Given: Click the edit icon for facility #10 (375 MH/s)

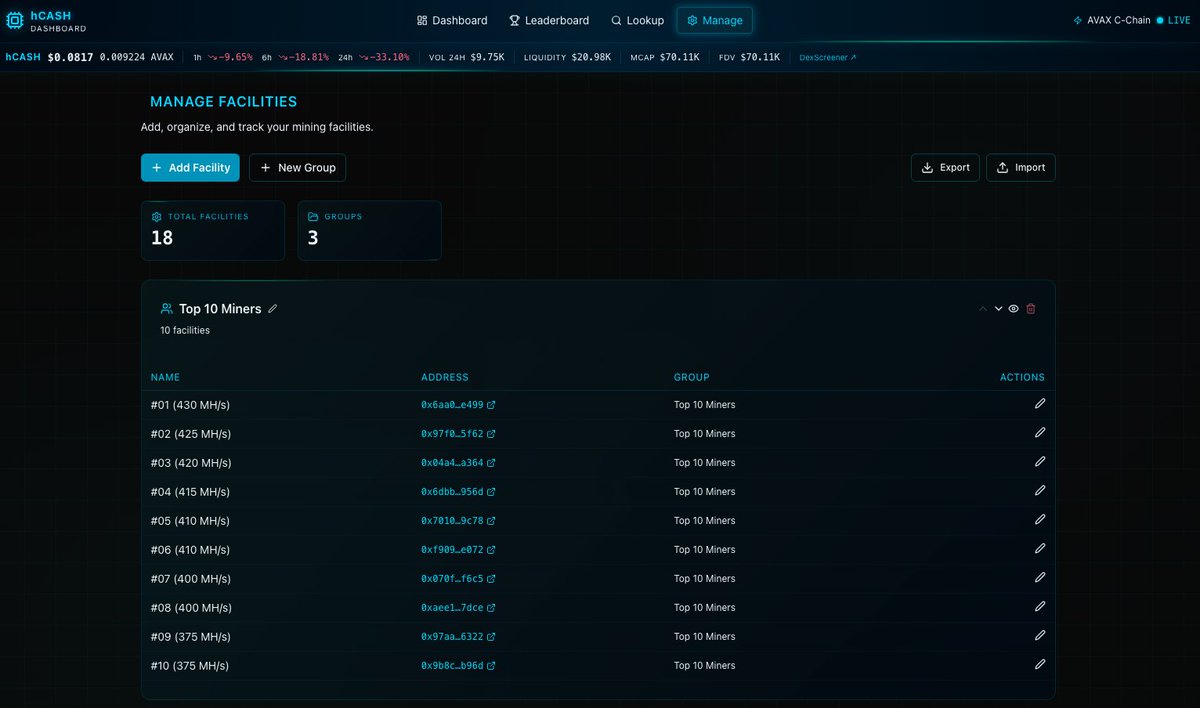Looking at the screenshot, I should pyautogui.click(x=1040, y=664).
